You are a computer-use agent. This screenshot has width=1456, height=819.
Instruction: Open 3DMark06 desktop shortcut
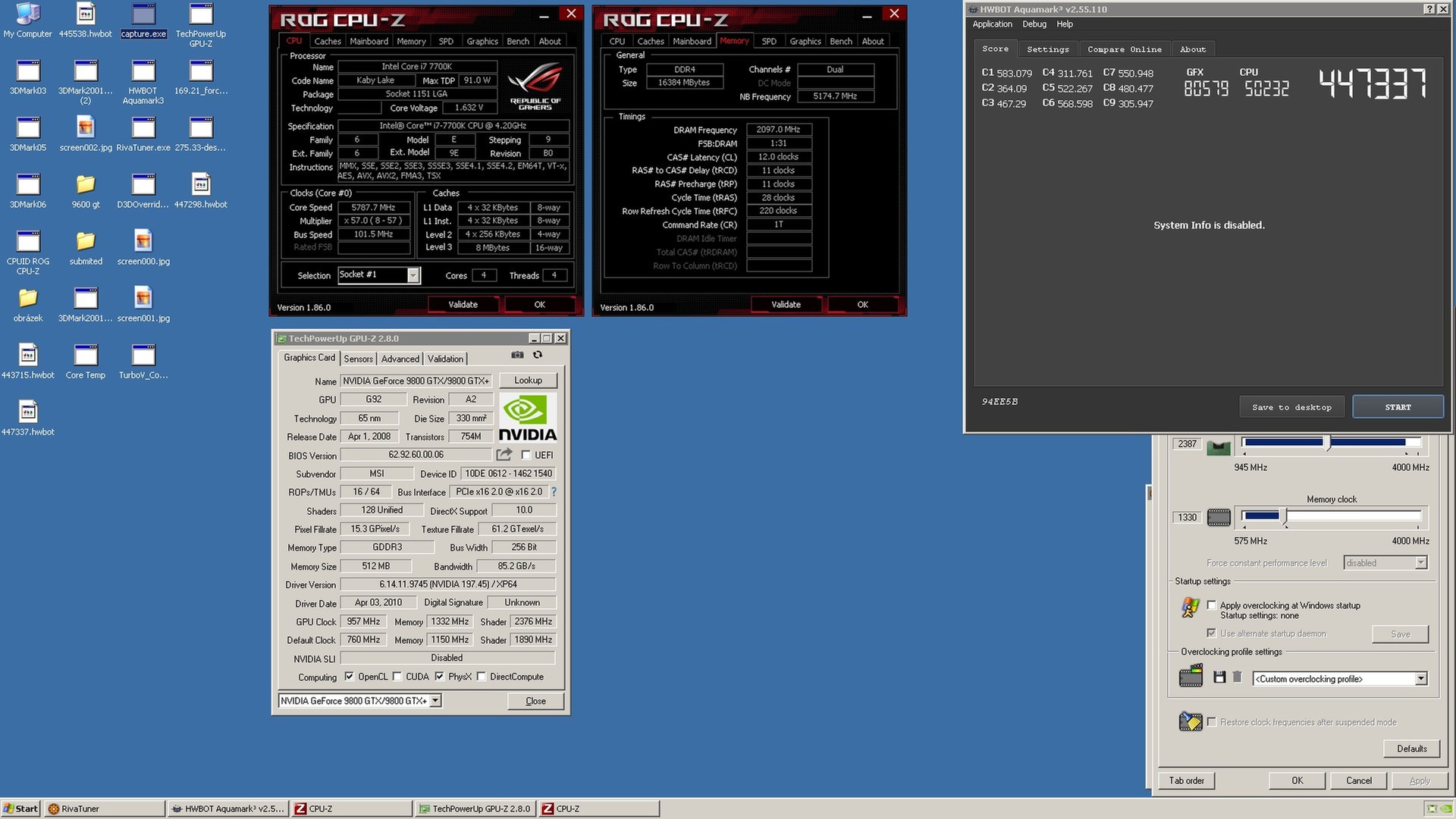pos(28,191)
